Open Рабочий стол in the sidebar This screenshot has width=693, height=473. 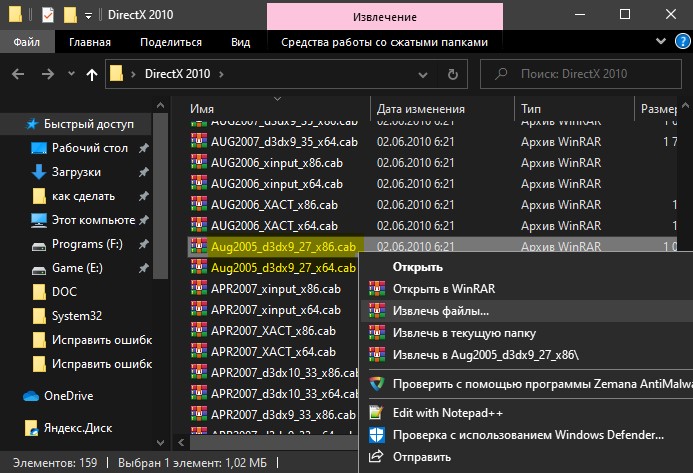pos(89,148)
